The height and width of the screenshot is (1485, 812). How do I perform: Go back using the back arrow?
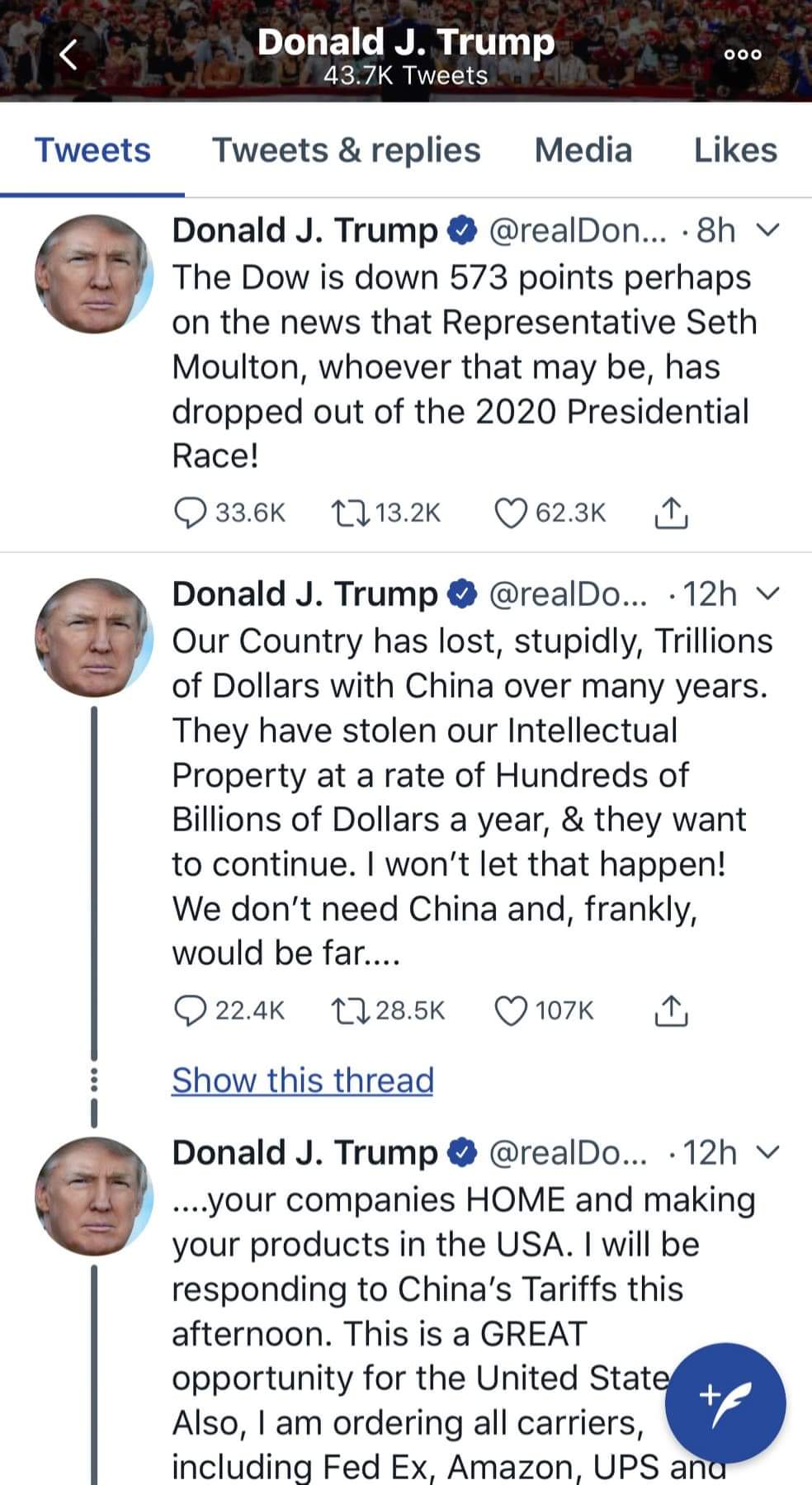click(69, 55)
